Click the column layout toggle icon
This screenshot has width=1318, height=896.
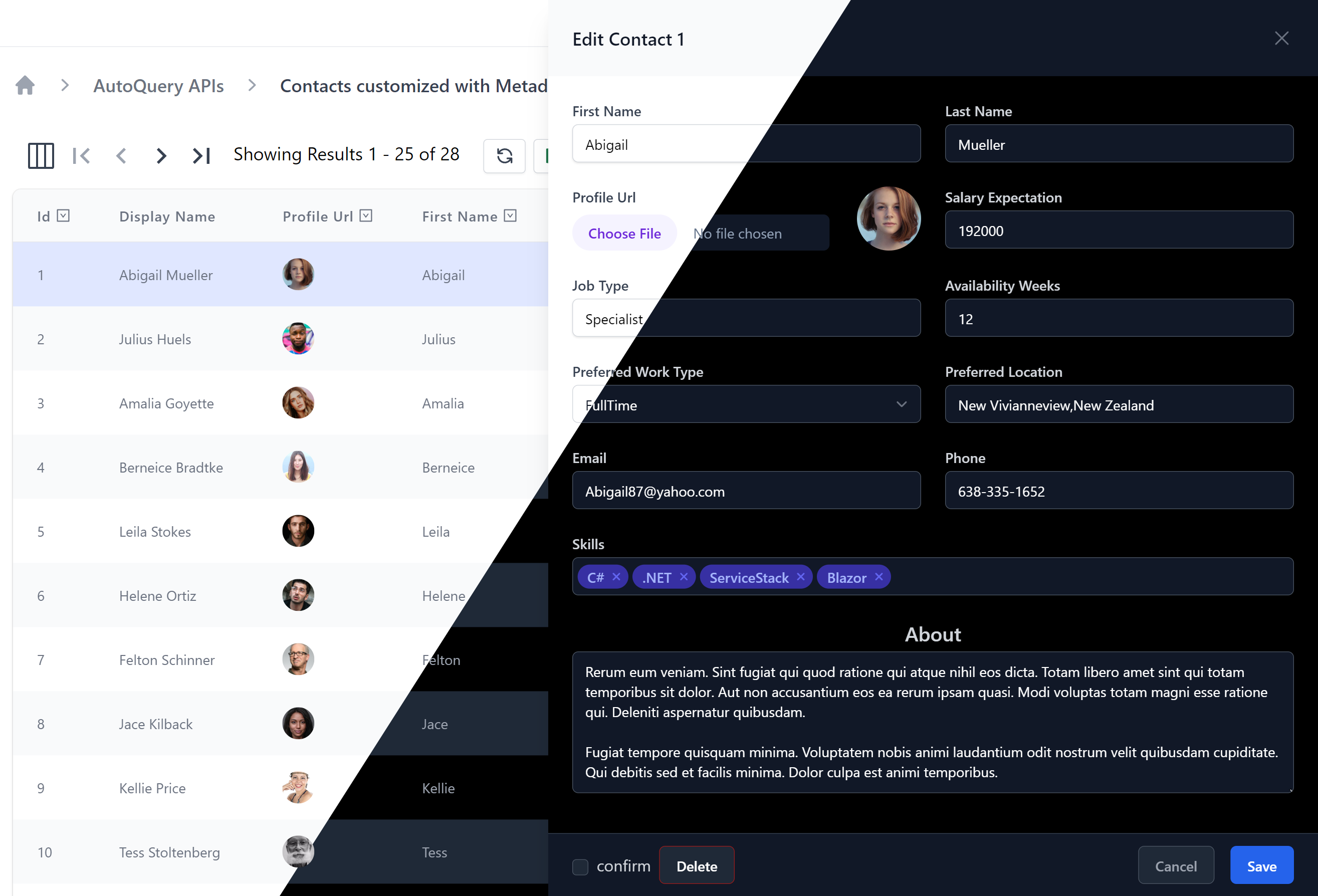pyautogui.click(x=41, y=155)
